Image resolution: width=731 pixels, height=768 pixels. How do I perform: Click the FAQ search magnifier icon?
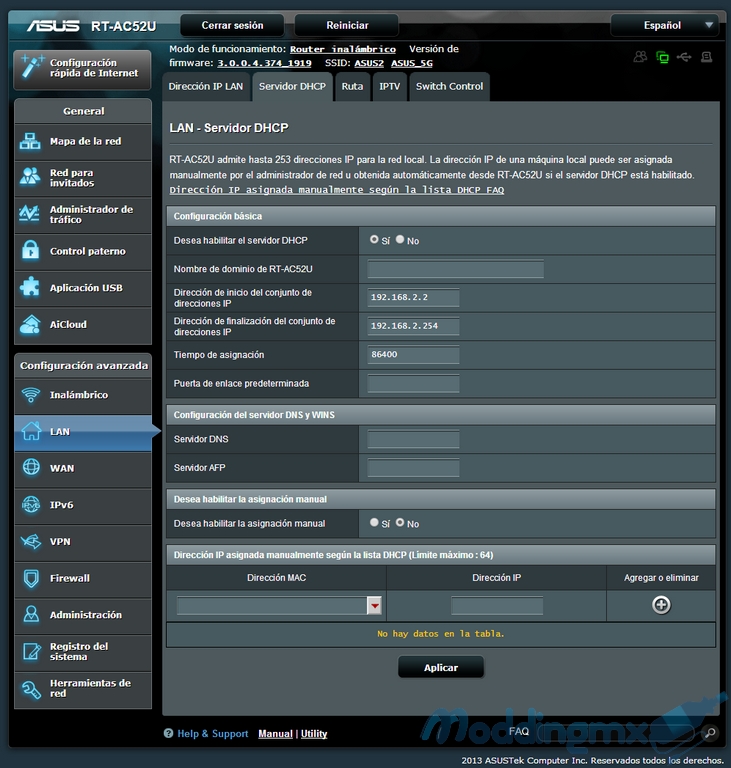click(709, 733)
